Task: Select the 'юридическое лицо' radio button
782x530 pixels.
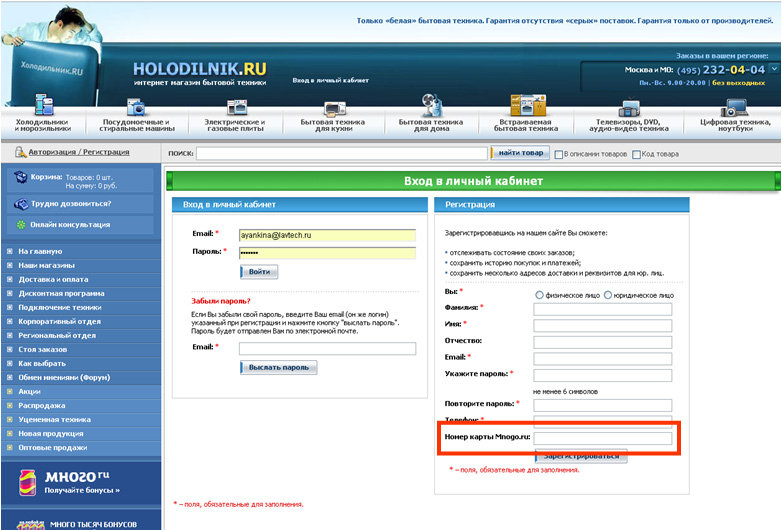Action: pyautogui.click(x=607, y=295)
